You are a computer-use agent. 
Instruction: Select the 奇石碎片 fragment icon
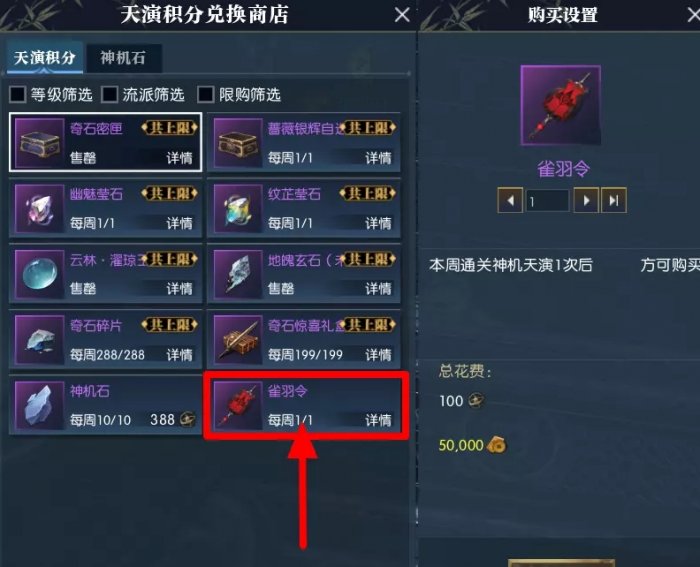[40, 340]
